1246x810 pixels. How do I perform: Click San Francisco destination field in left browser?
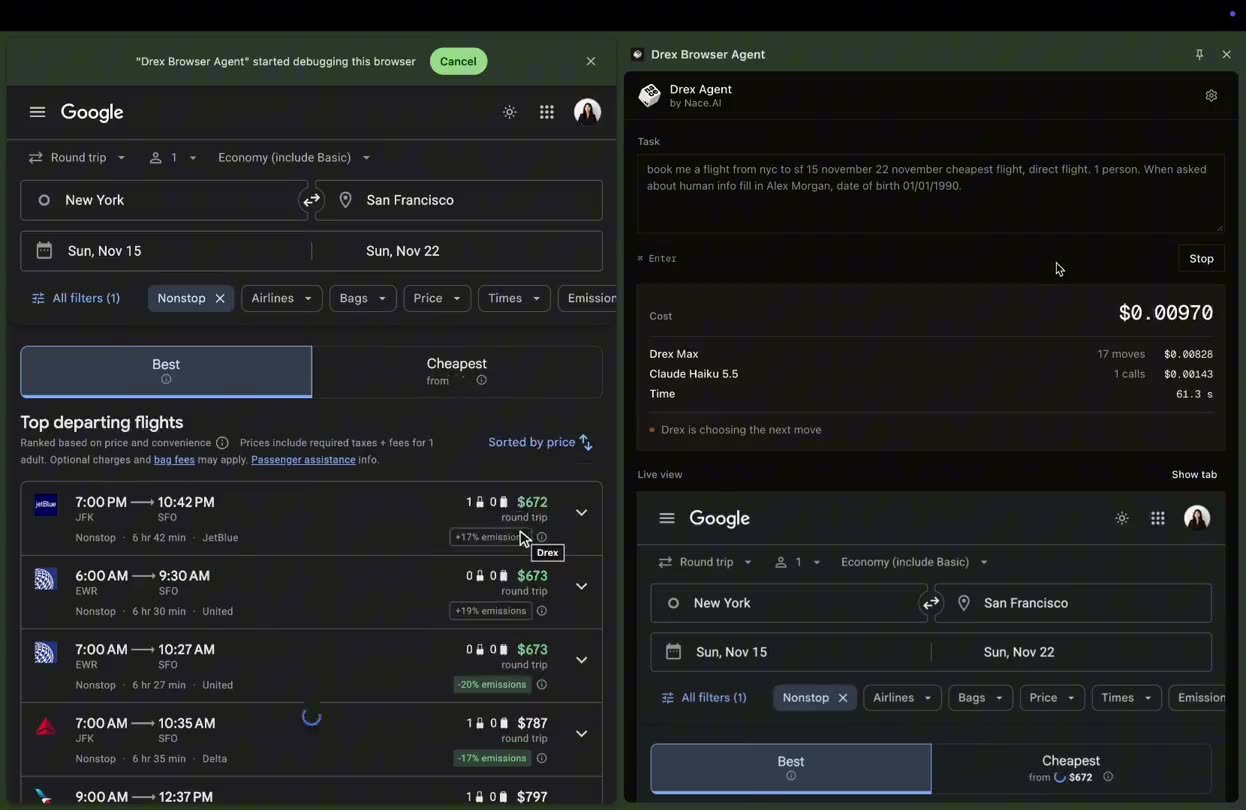coord(459,200)
